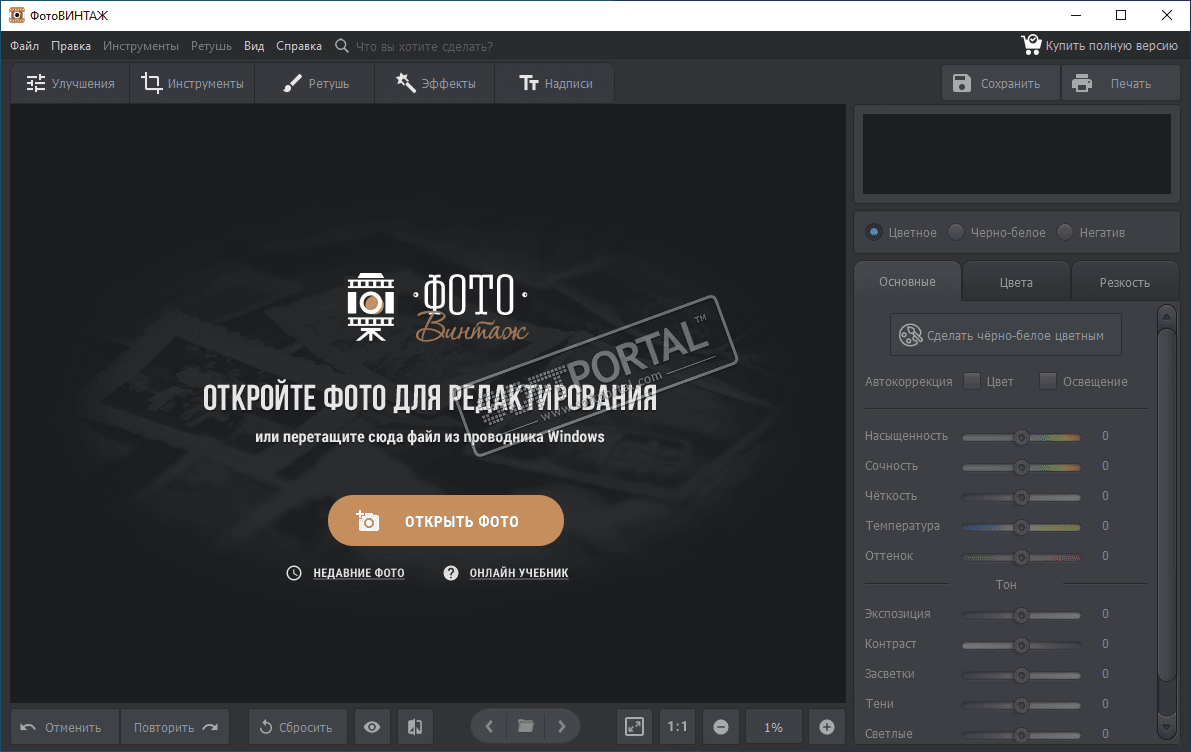Image resolution: width=1191 pixels, height=752 pixels.
Task: Open the Эффекты toolbar section
Action: (435, 84)
